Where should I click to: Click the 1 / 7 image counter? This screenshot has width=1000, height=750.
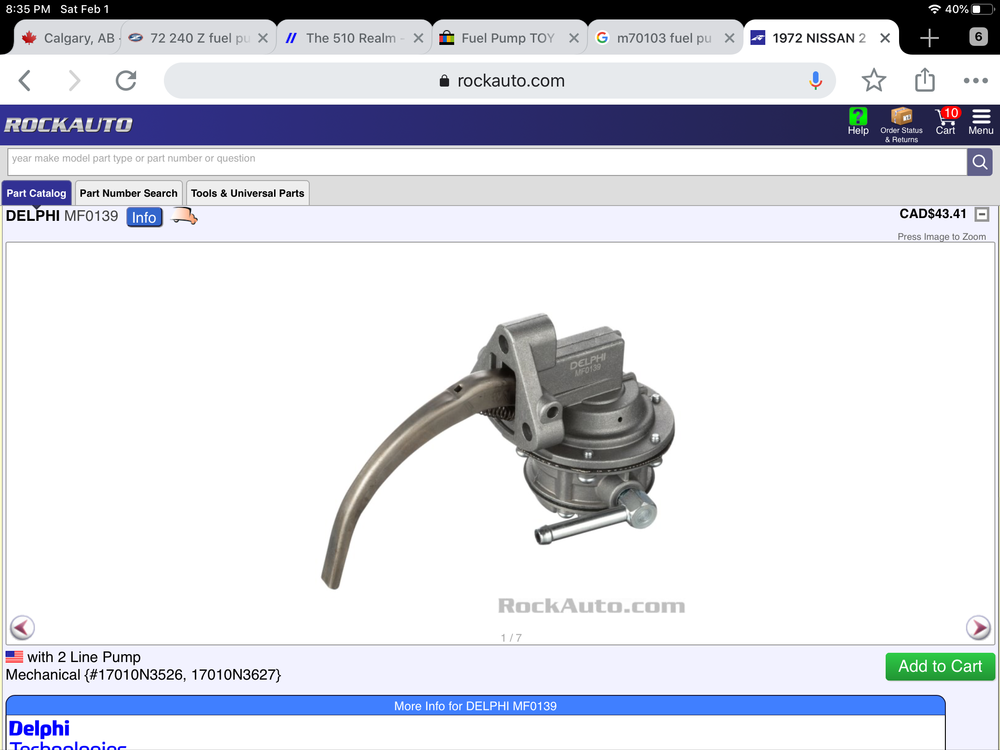[511, 638]
